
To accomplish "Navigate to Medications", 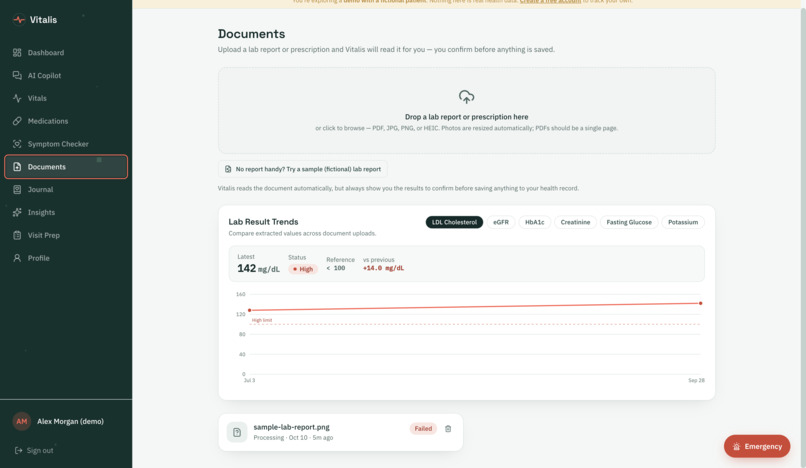I will pos(66,121).
